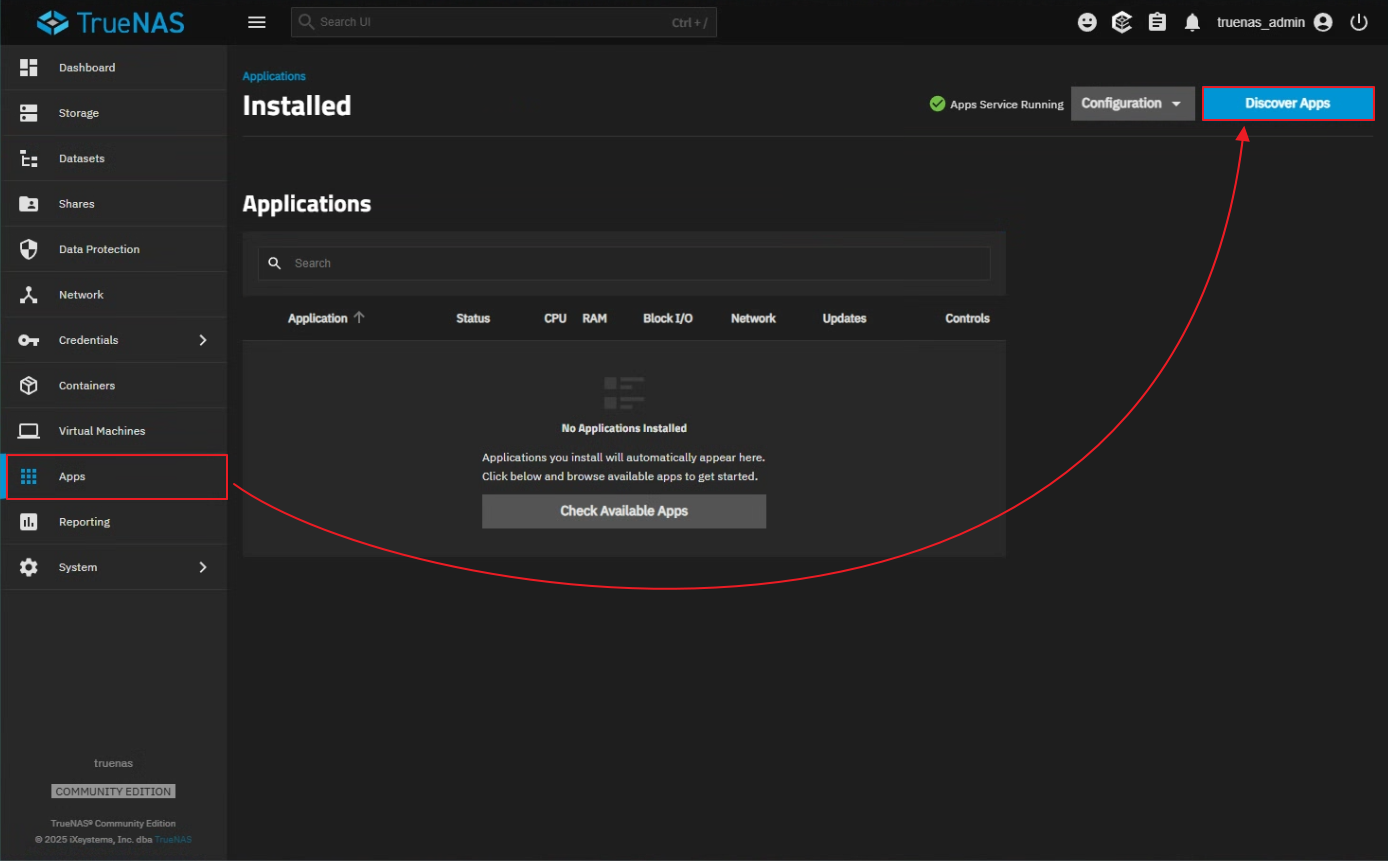Click the truenas_admin username
The image size is (1388, 861).
tap(1261, 22)
